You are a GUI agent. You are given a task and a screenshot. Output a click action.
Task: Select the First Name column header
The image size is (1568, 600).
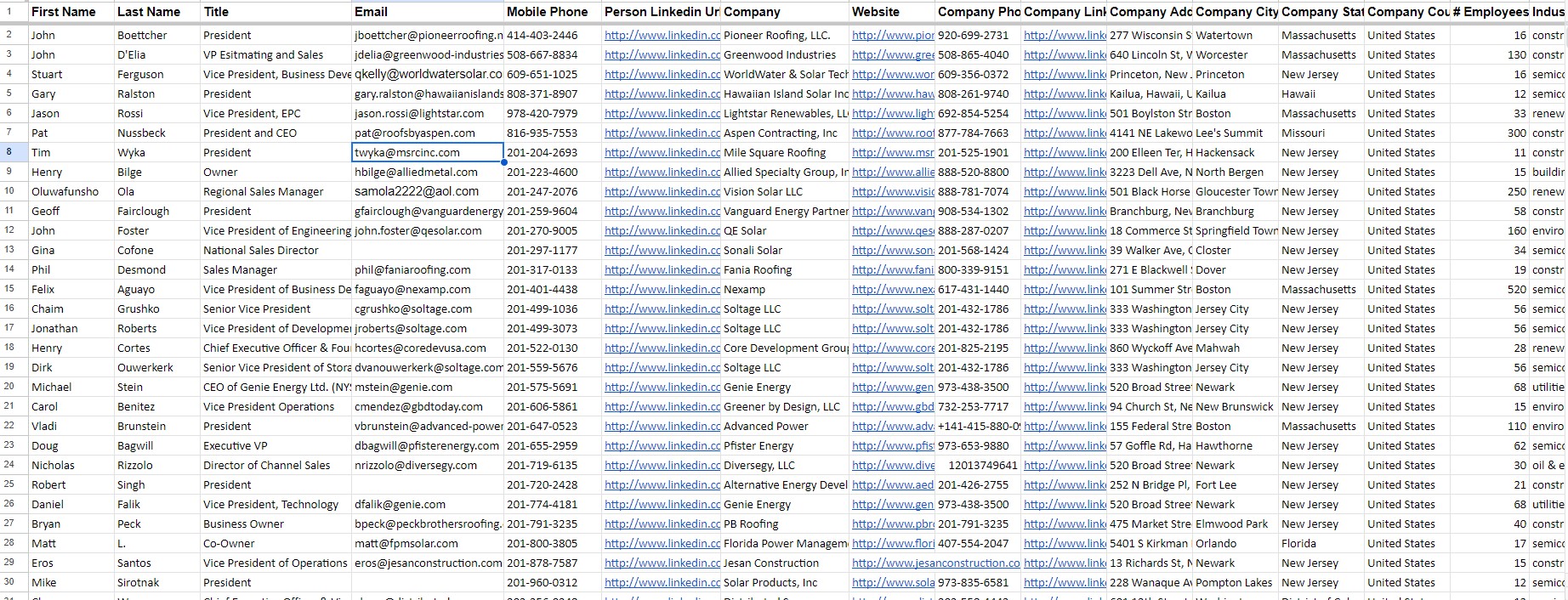point(71,12)
